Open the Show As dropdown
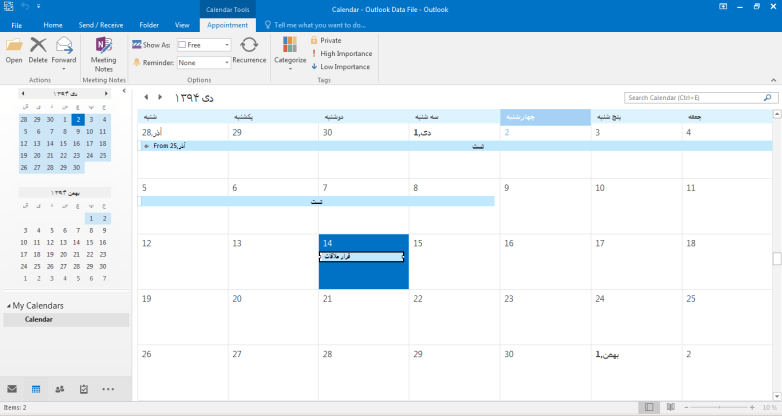This screenshot has height=416, width=782. (x=227, y=45)
